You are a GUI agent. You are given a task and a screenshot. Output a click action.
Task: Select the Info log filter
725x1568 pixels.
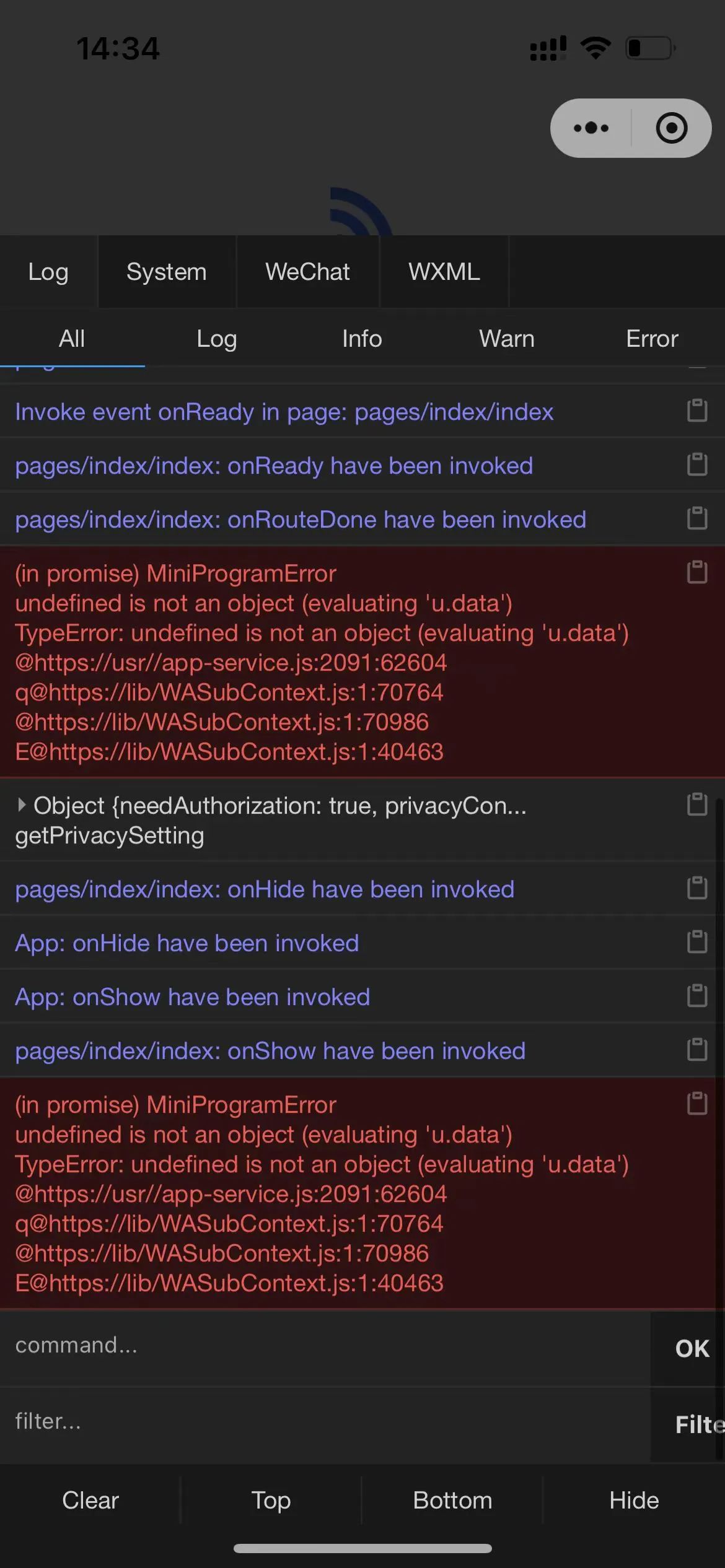click(362, 339)
